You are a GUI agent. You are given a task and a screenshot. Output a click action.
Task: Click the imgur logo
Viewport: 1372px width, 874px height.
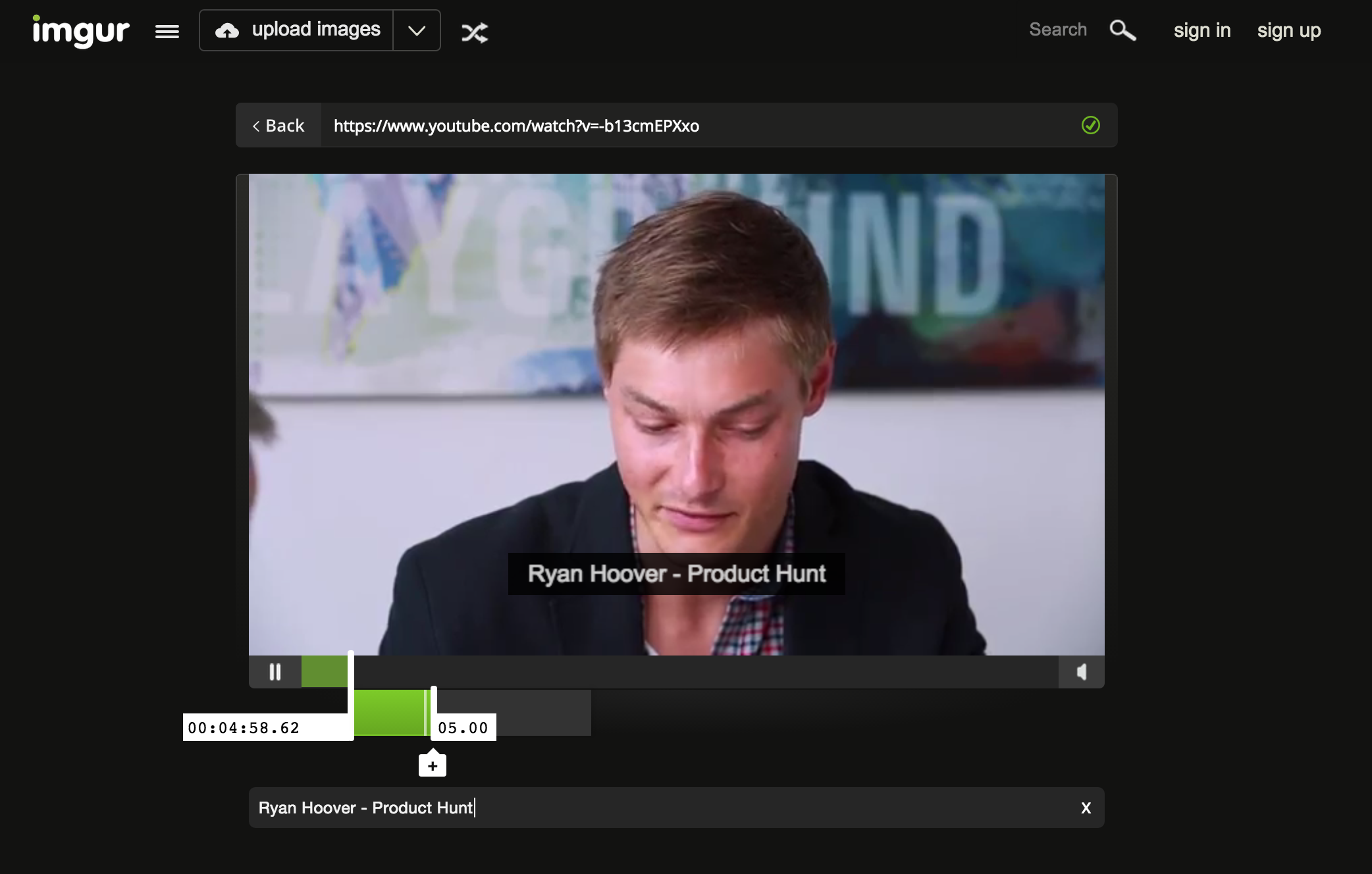(x=80, y=31)
